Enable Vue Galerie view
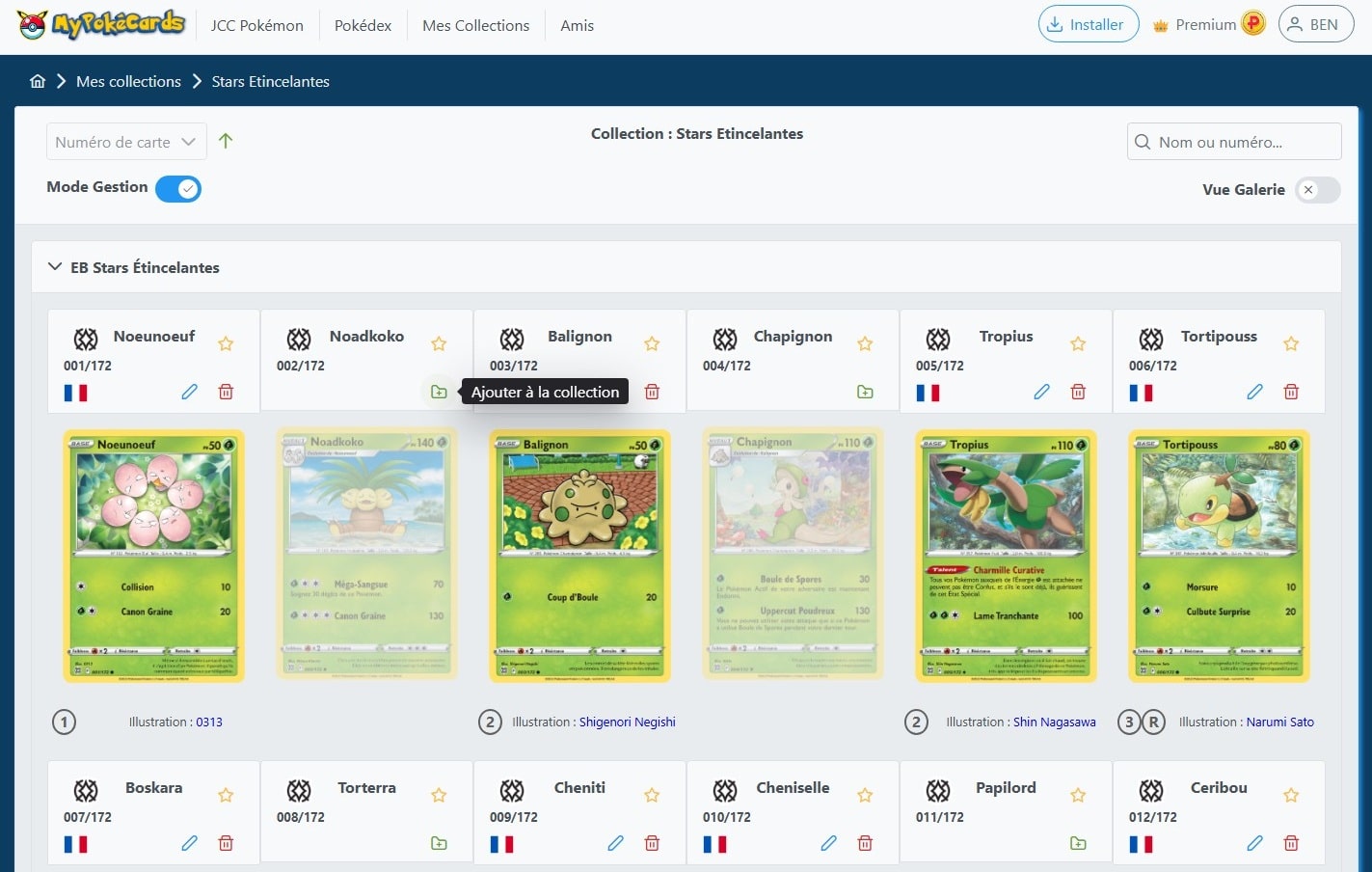Image resolution: width=1372 pixels, height=872 pixels. click(1317, 190)
